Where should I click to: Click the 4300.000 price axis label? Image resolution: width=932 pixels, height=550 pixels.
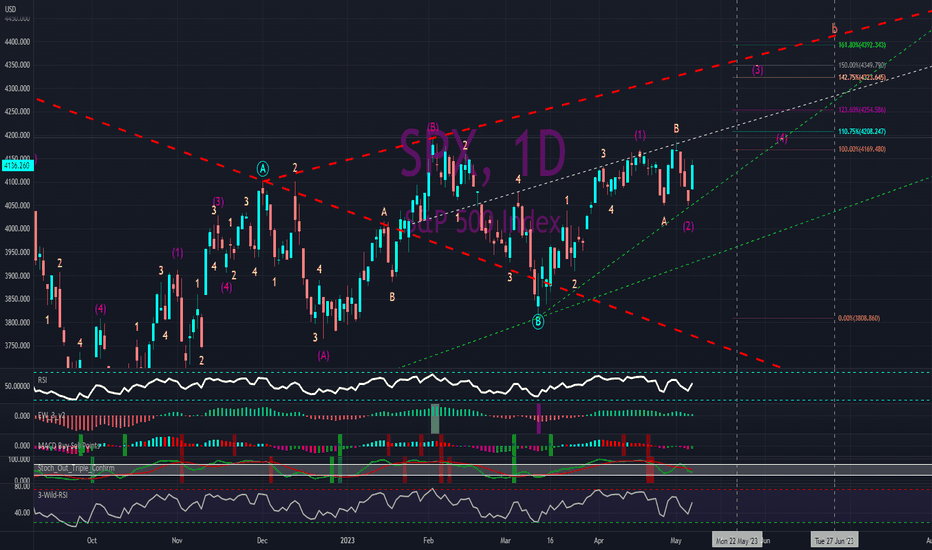[x=17, y=89]
